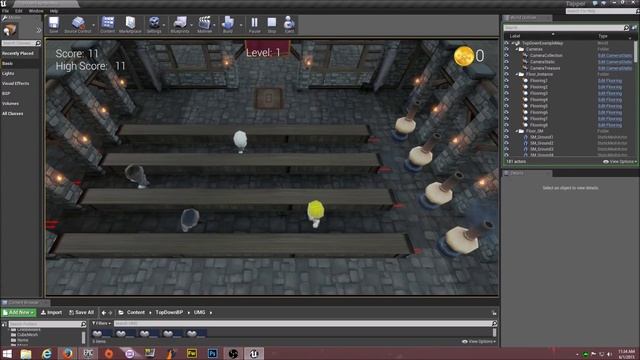
Task: Open Windows Start button on taskbar
Action: pos(7,353)
